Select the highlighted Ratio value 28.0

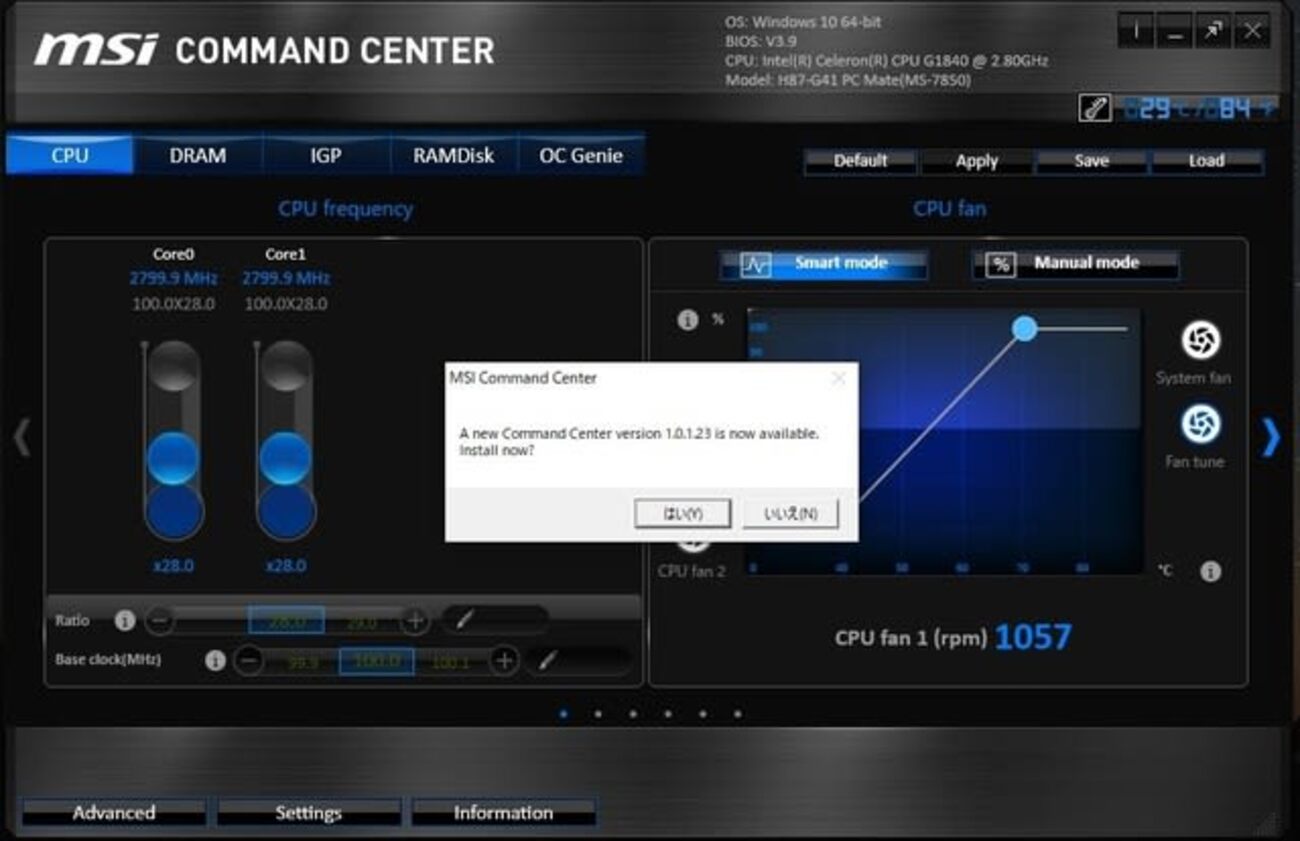tap(286, 621)
